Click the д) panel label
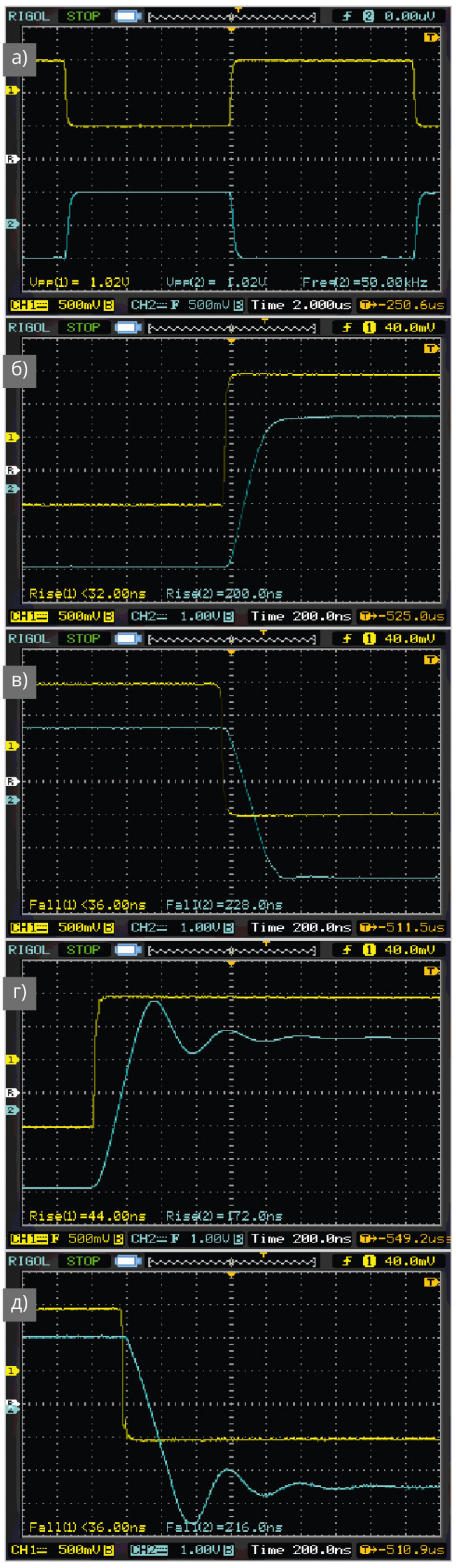The image size is (456, 1568). point(19,1303)
